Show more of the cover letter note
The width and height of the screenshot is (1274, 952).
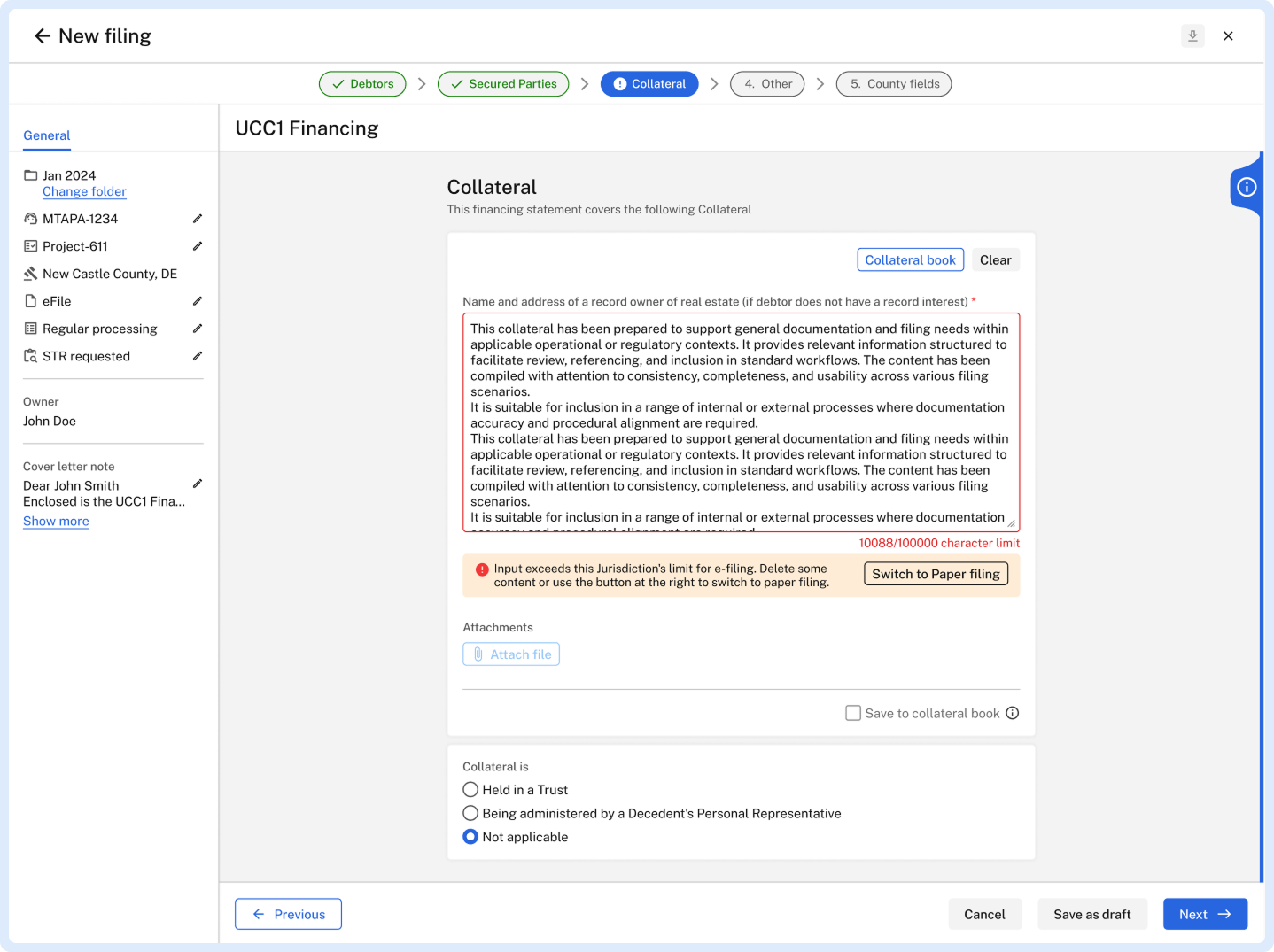56,521
